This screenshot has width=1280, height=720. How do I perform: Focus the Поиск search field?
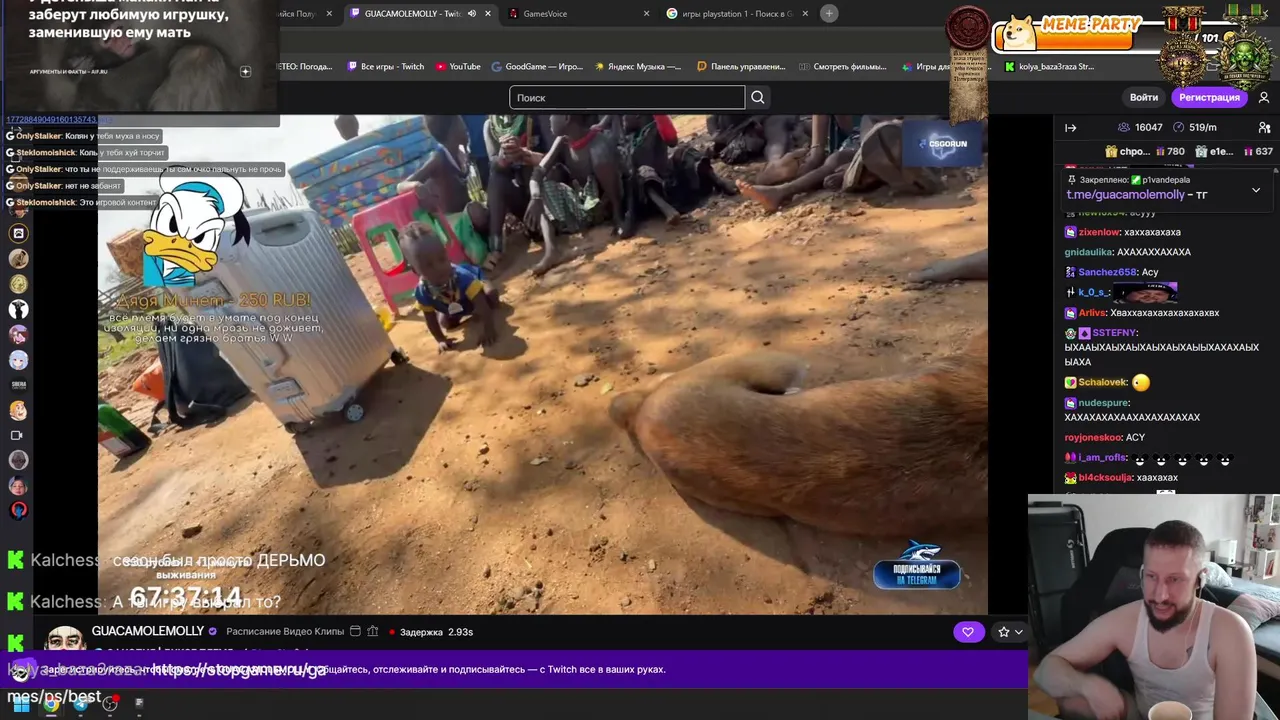tap(627, 97)
